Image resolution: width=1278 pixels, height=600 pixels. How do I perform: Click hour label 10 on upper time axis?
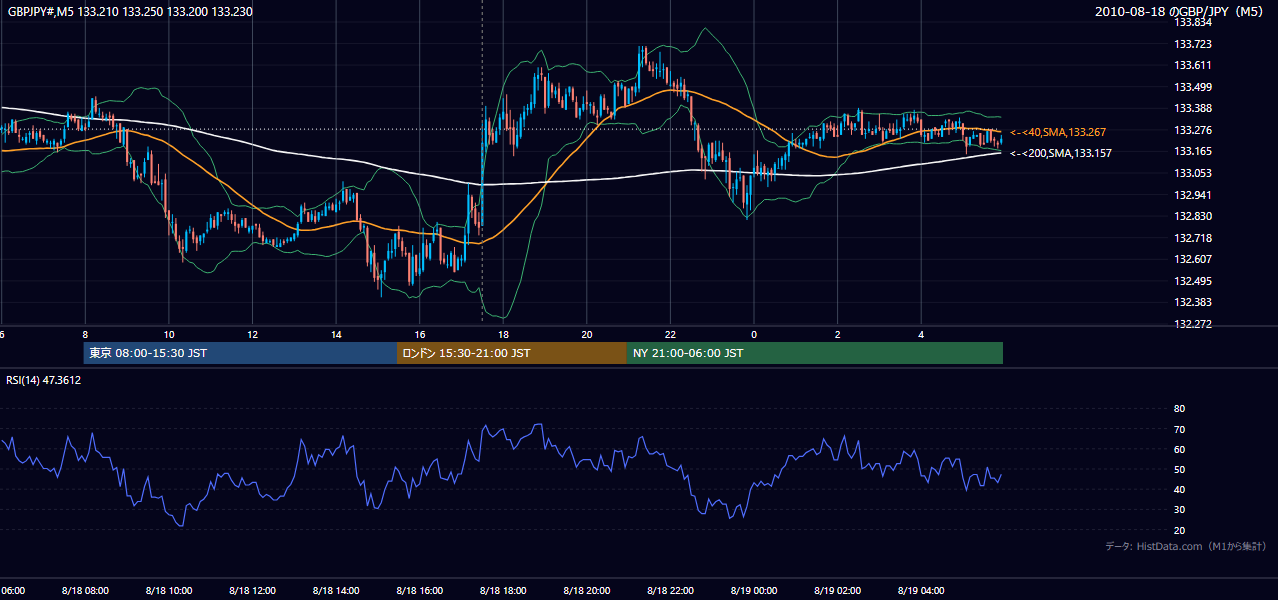click(169, 334)
